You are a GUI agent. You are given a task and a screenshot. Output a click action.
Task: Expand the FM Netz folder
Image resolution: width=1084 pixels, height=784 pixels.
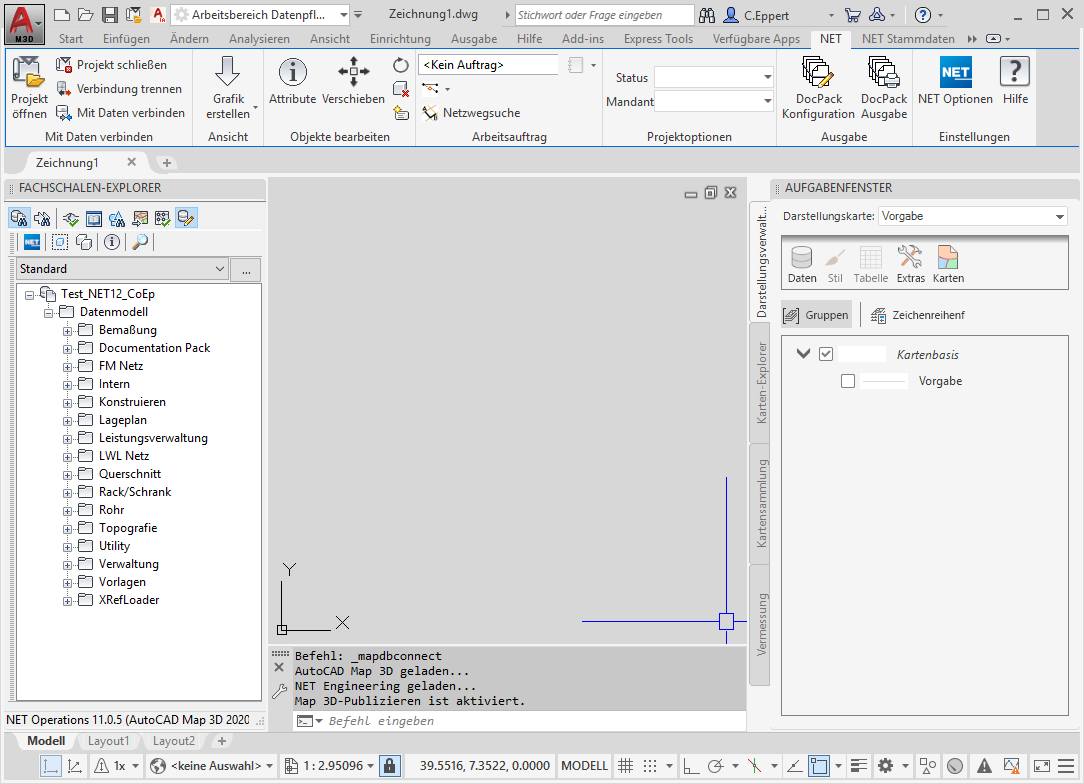[x=68, y=367]
